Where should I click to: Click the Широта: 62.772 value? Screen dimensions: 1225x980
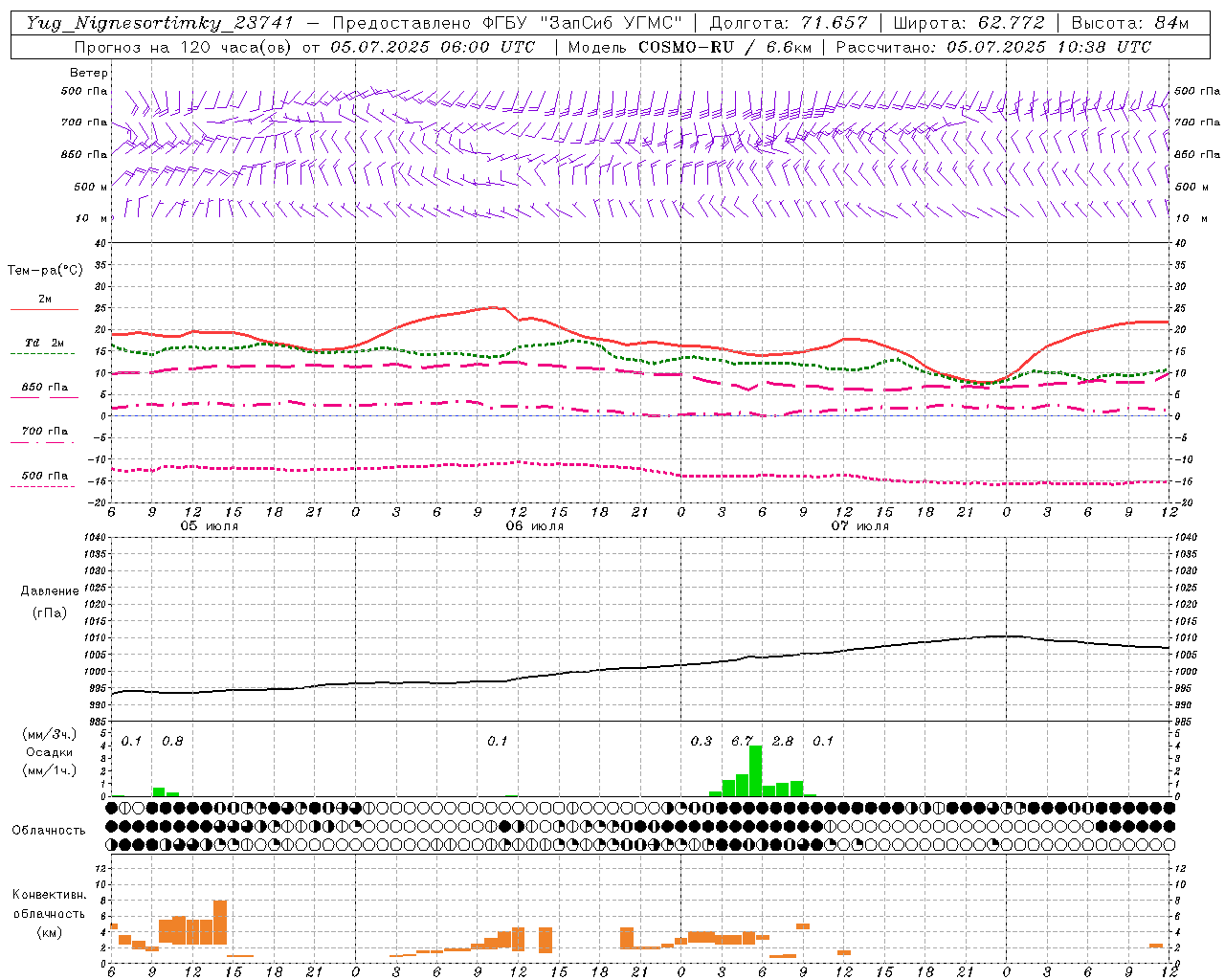coord(969,23)
